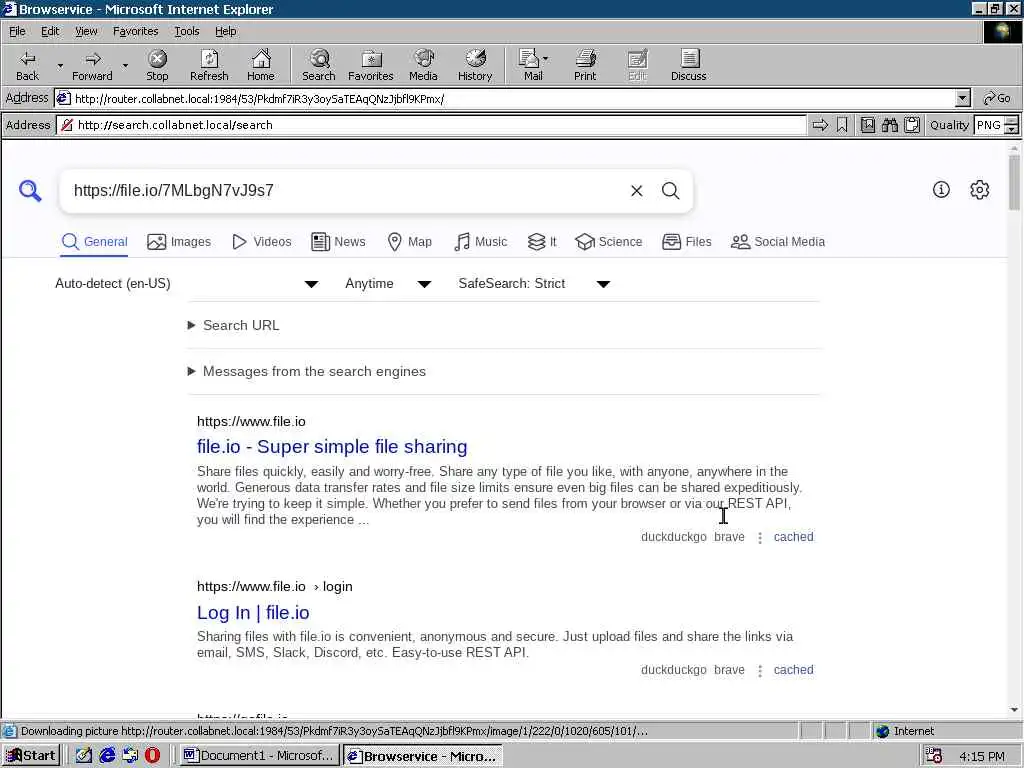Open the File menu
The width and height of the screenshot is (1024, 768).
point(17,31)
